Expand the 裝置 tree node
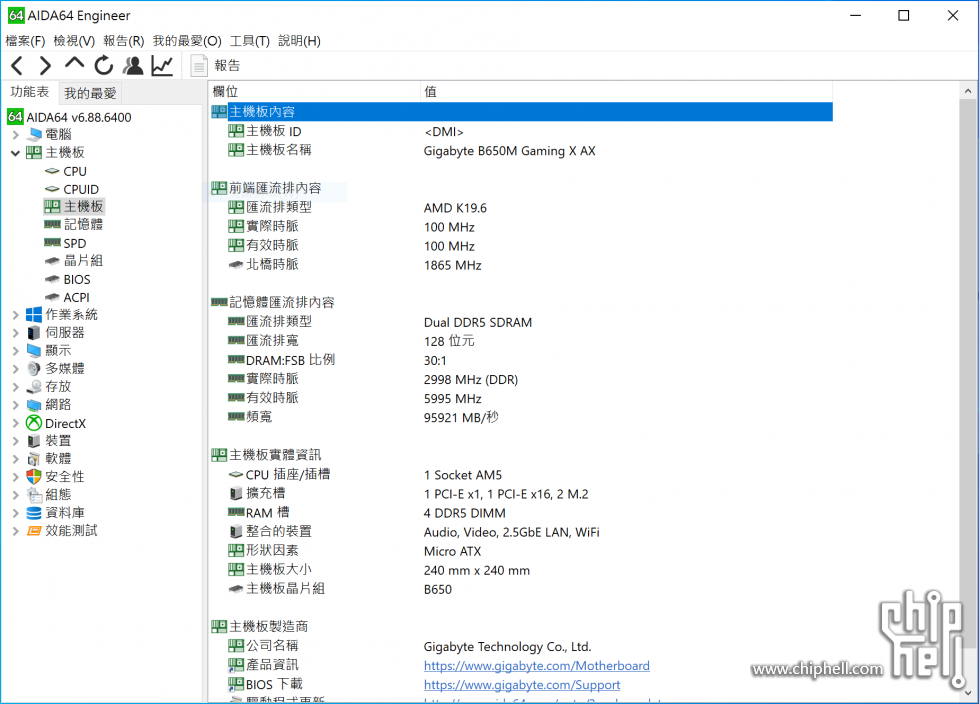Screen dimensions: 979x704 16,441
